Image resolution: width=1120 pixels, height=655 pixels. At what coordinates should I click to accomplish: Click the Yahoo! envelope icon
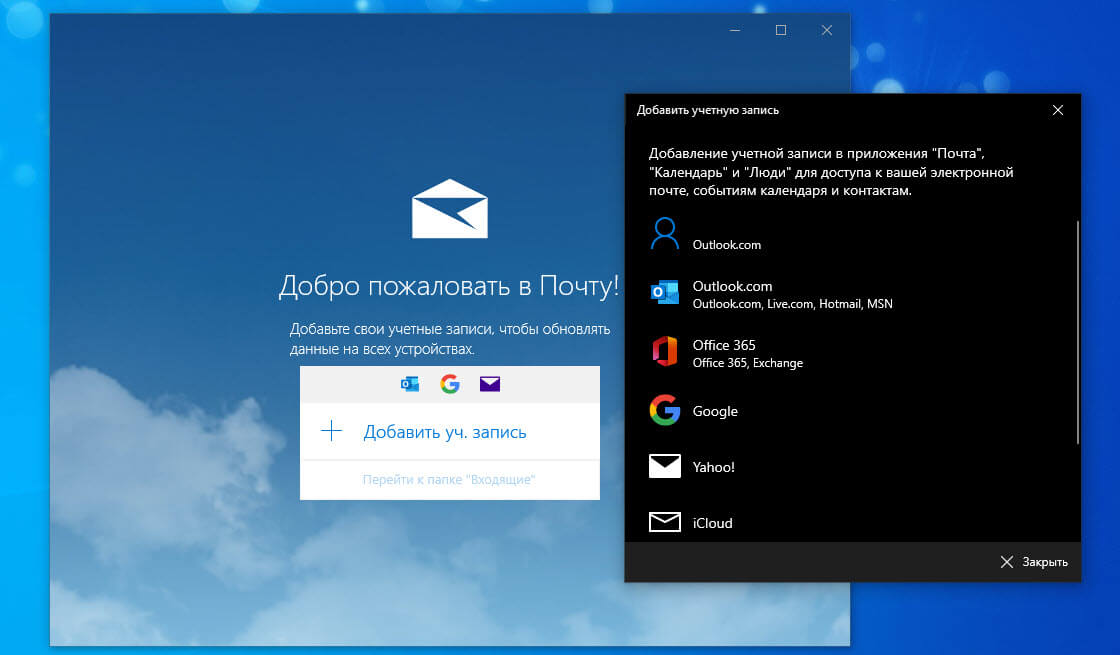[664, 466]
